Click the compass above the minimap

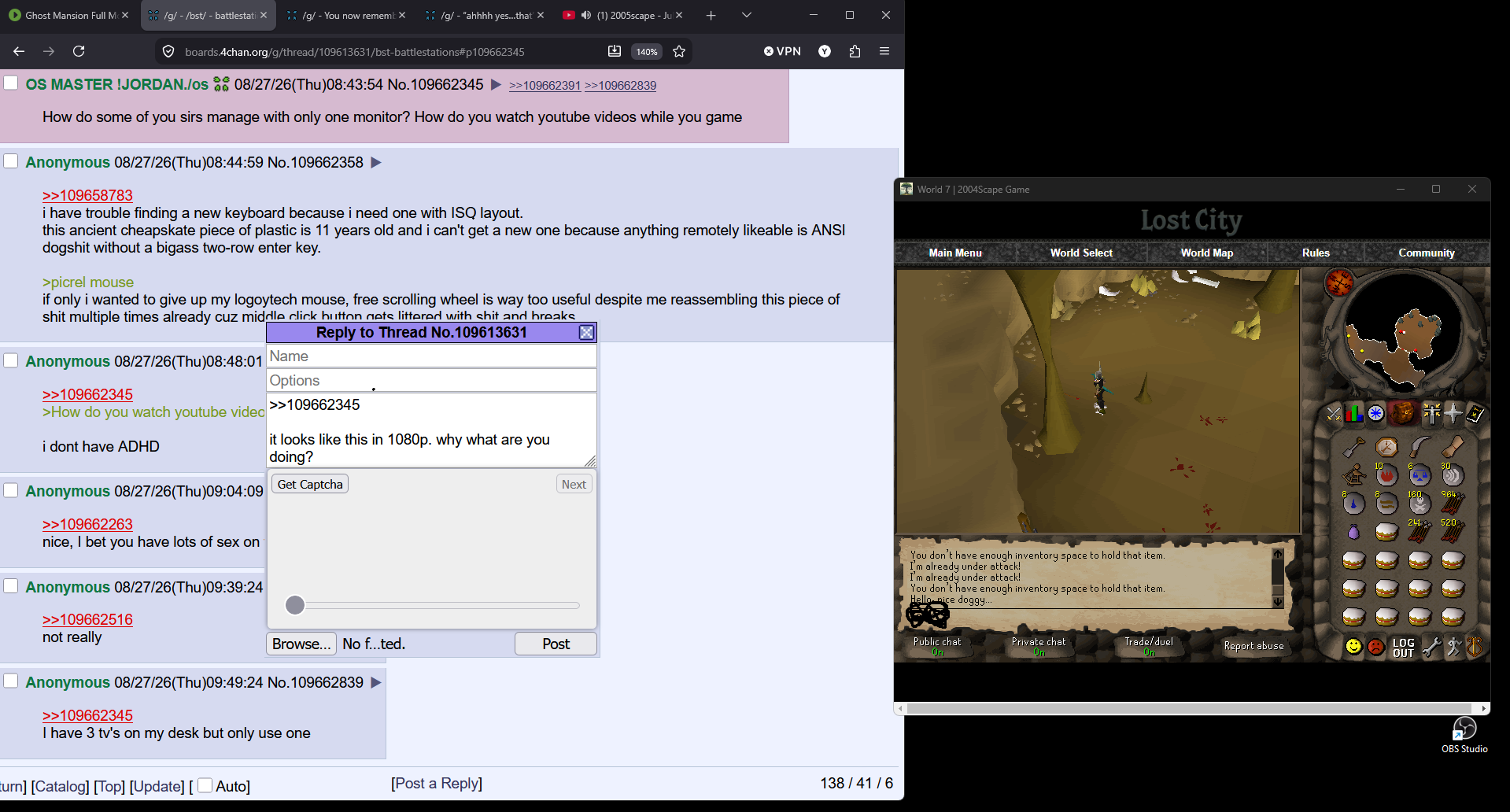pyautogui.click(x=1339, y=282)
